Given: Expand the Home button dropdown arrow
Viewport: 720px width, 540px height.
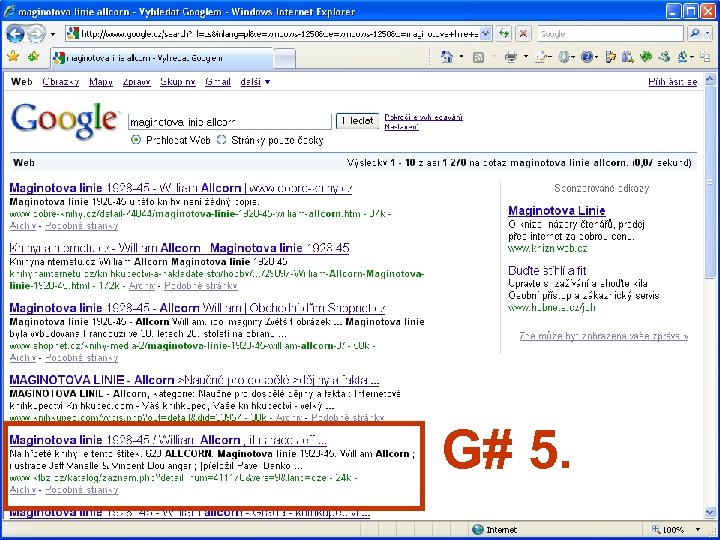Looking at the screenshot, I should click(x=461, y=57).
